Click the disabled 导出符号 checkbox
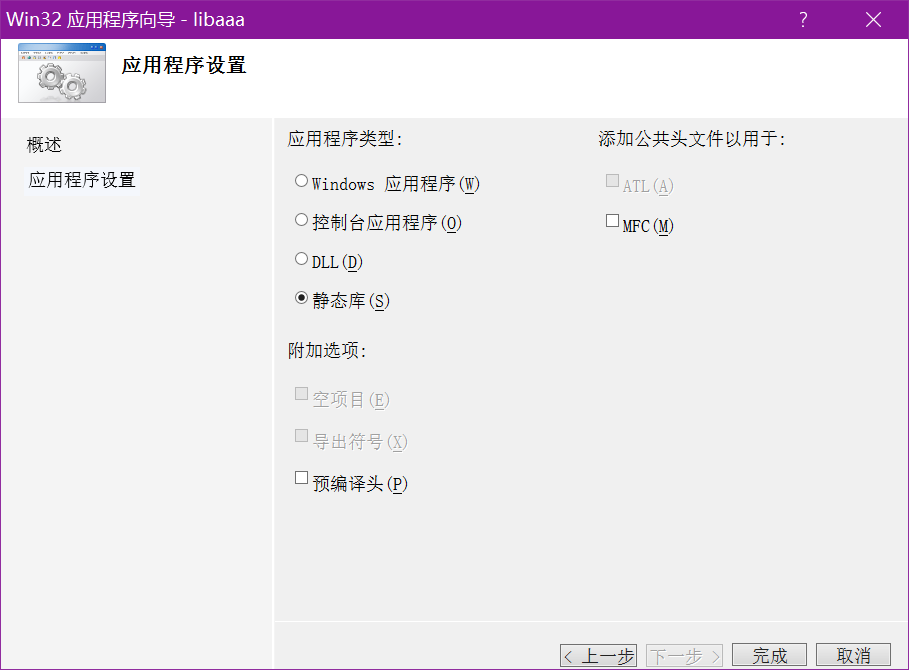The width and height of the screenshot is (909, 670). 301,437
